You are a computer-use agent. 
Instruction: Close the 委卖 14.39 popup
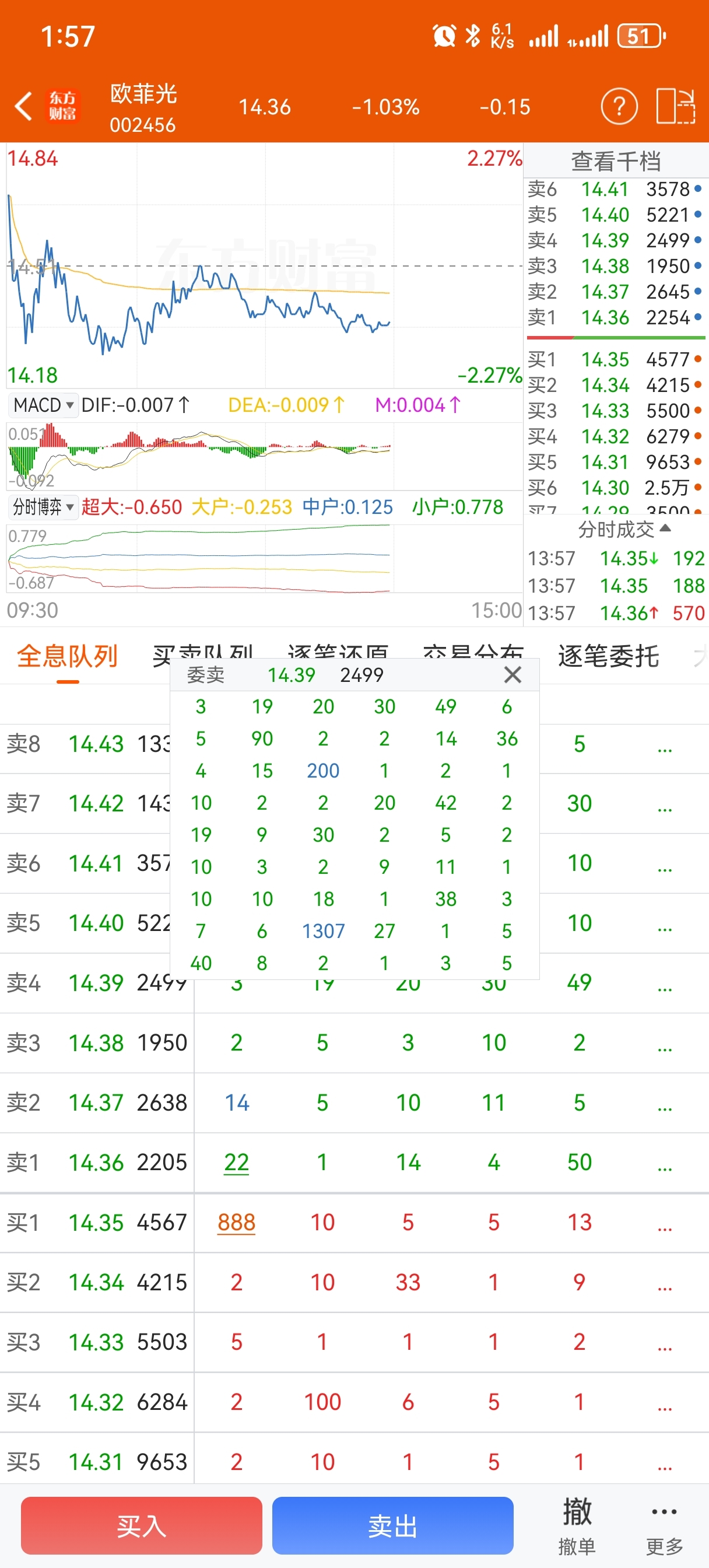[513, 674]
